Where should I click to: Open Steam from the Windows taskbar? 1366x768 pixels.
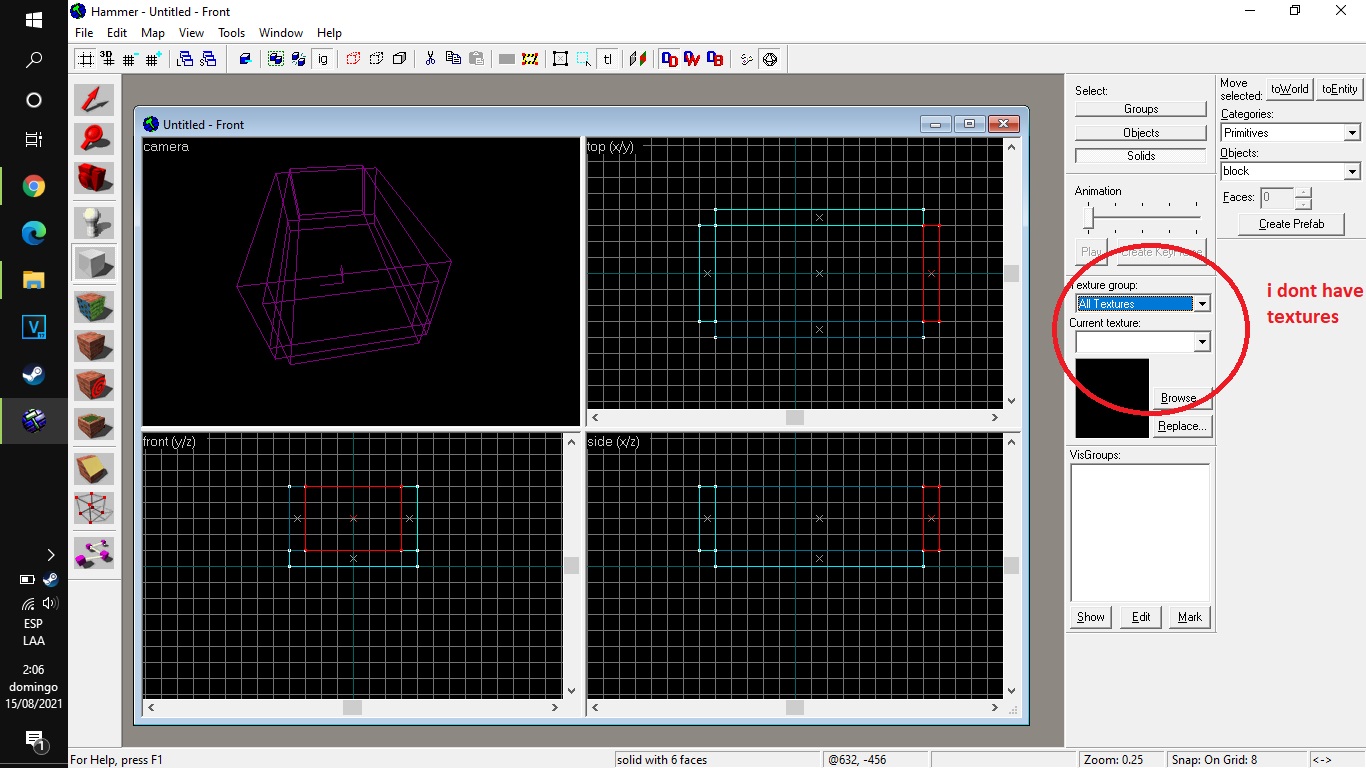34,375
